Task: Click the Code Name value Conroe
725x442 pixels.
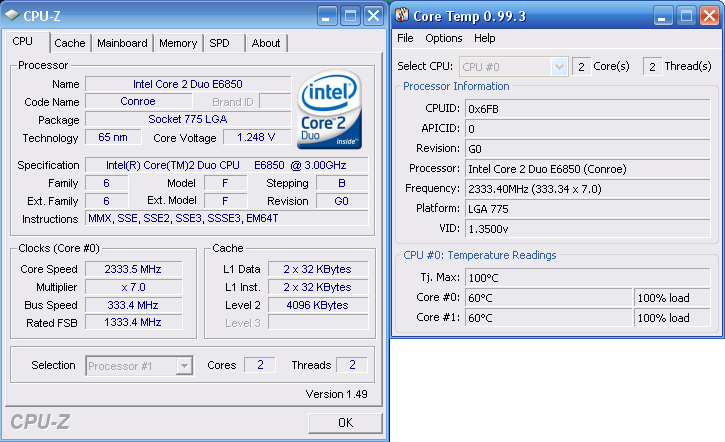Action: point(138,101)
